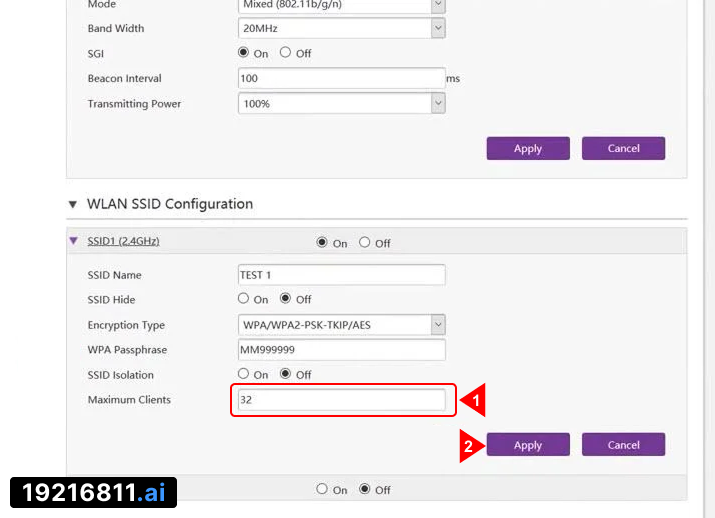This screenshot has width=715, height=518.
Task: Collapse the SSID1 (2.4GHz) purple triangle
Action: 73,241
